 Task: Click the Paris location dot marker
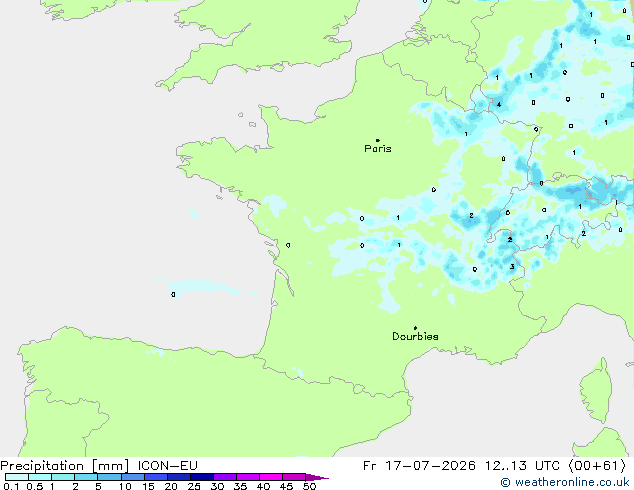pos(378,140)
